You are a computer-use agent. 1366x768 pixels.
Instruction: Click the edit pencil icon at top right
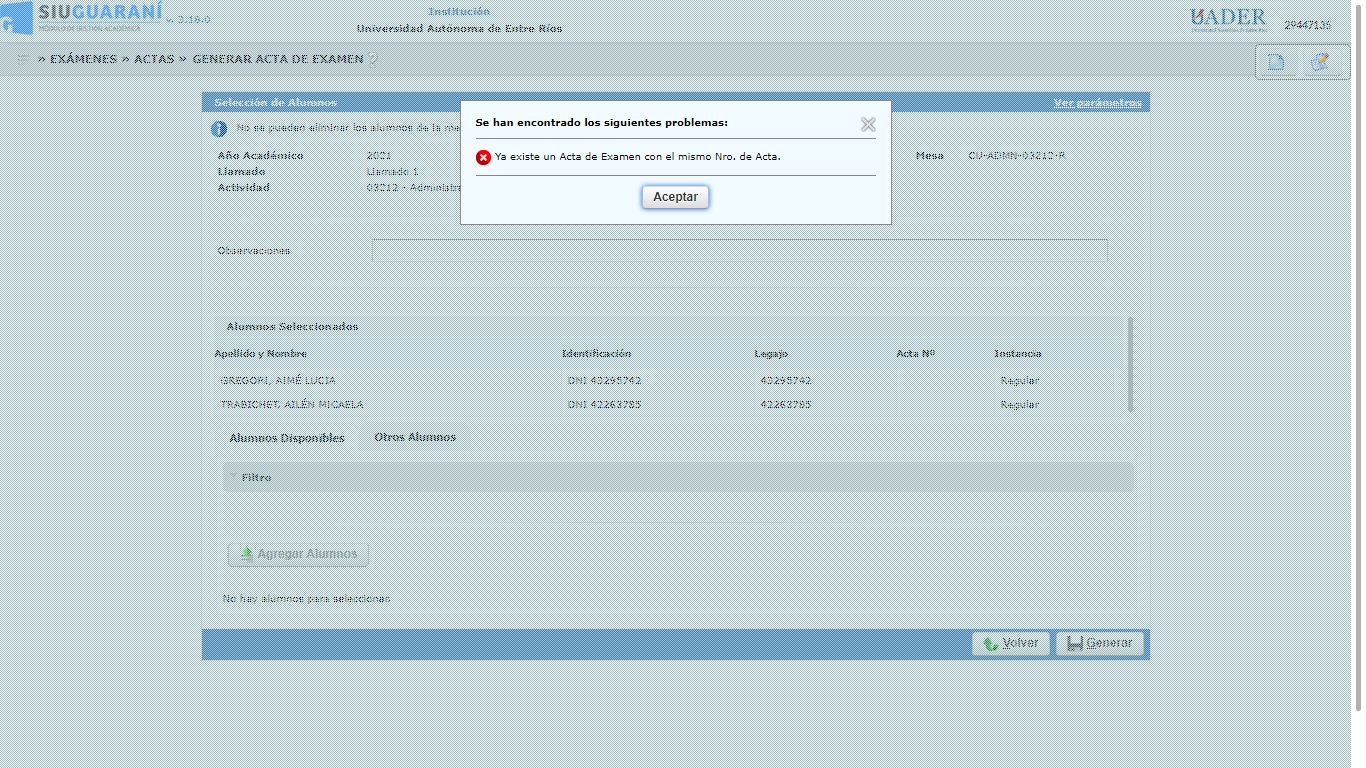pos(1319,62)
